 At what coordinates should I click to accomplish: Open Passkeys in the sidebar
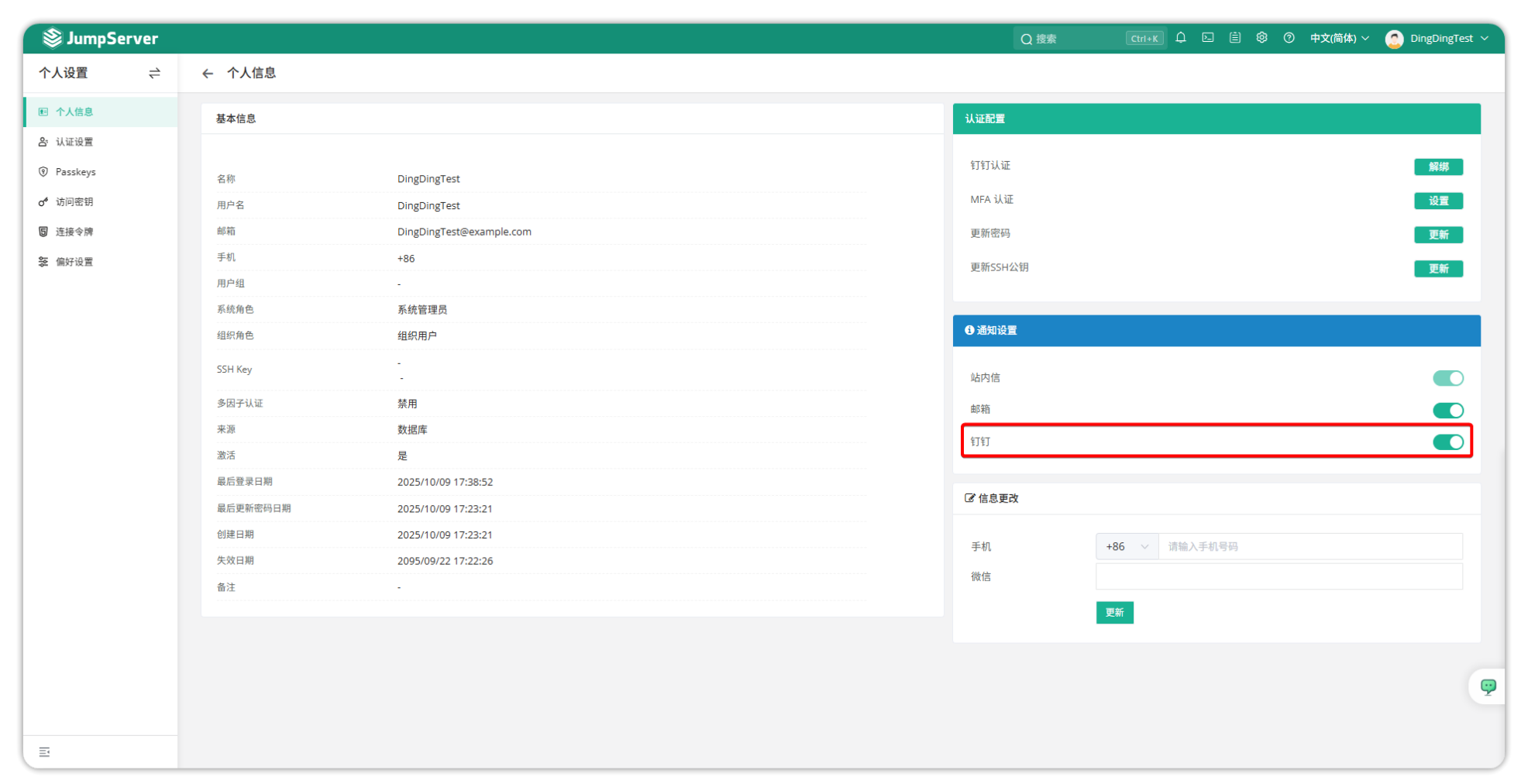[75, 172]
